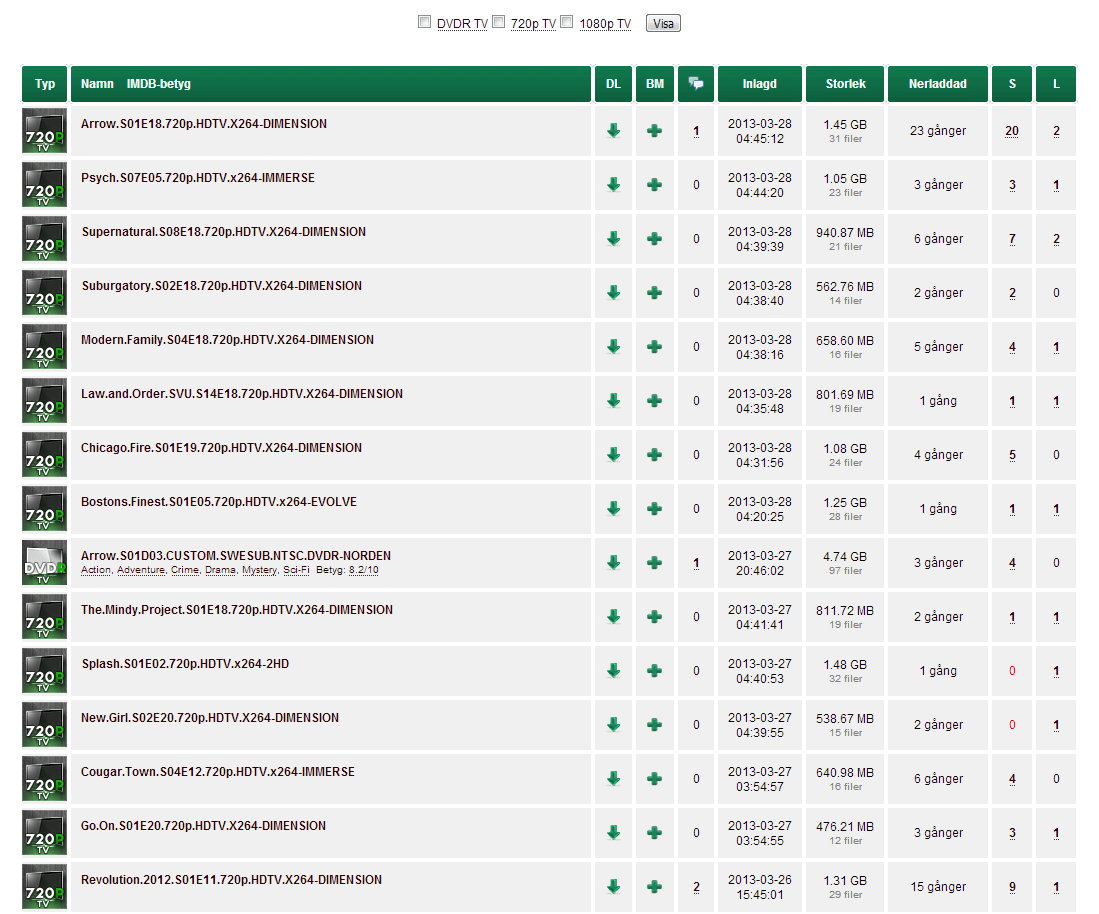This screenshot has width=1099, height=914.
Task: Bookmark Supernatural.S08E18 with the green plus
Action: [x=655, y=239]
